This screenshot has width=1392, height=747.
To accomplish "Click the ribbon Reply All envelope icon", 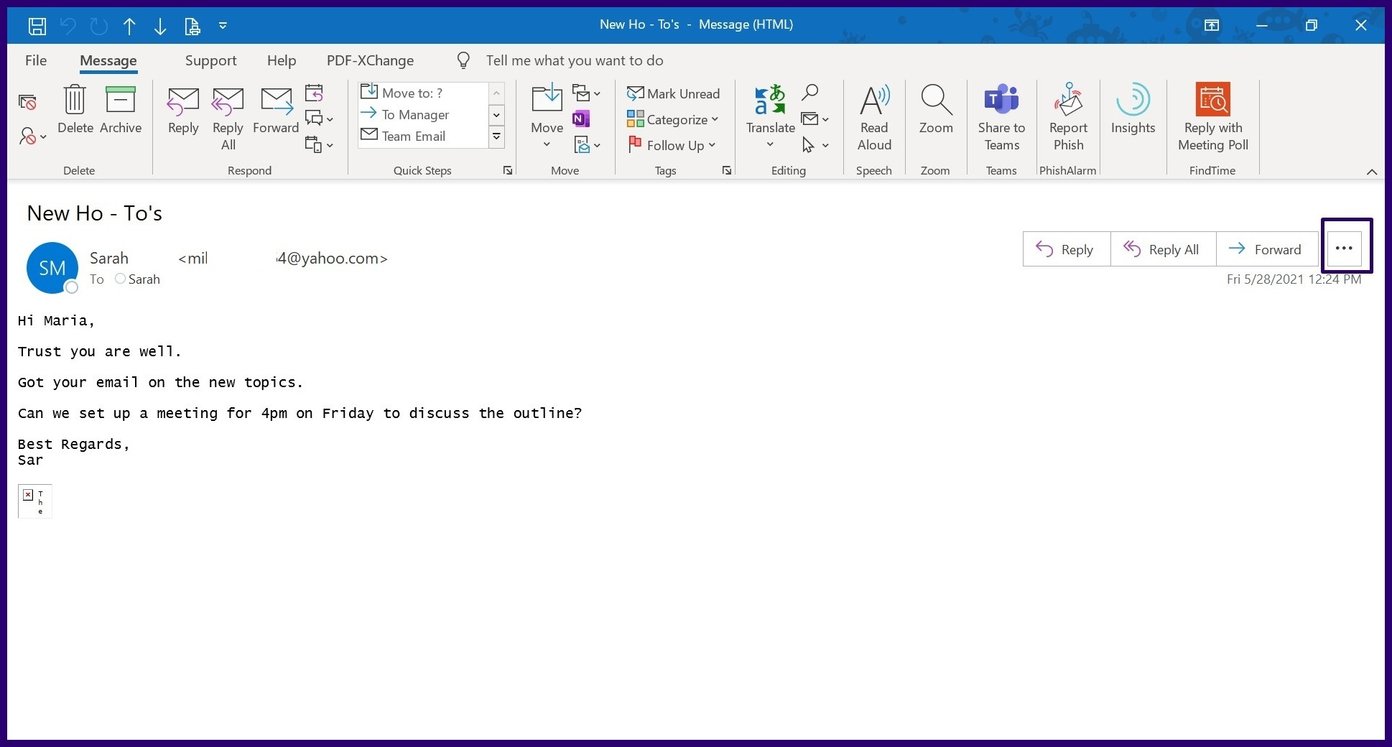I will (x=228, y=118).
